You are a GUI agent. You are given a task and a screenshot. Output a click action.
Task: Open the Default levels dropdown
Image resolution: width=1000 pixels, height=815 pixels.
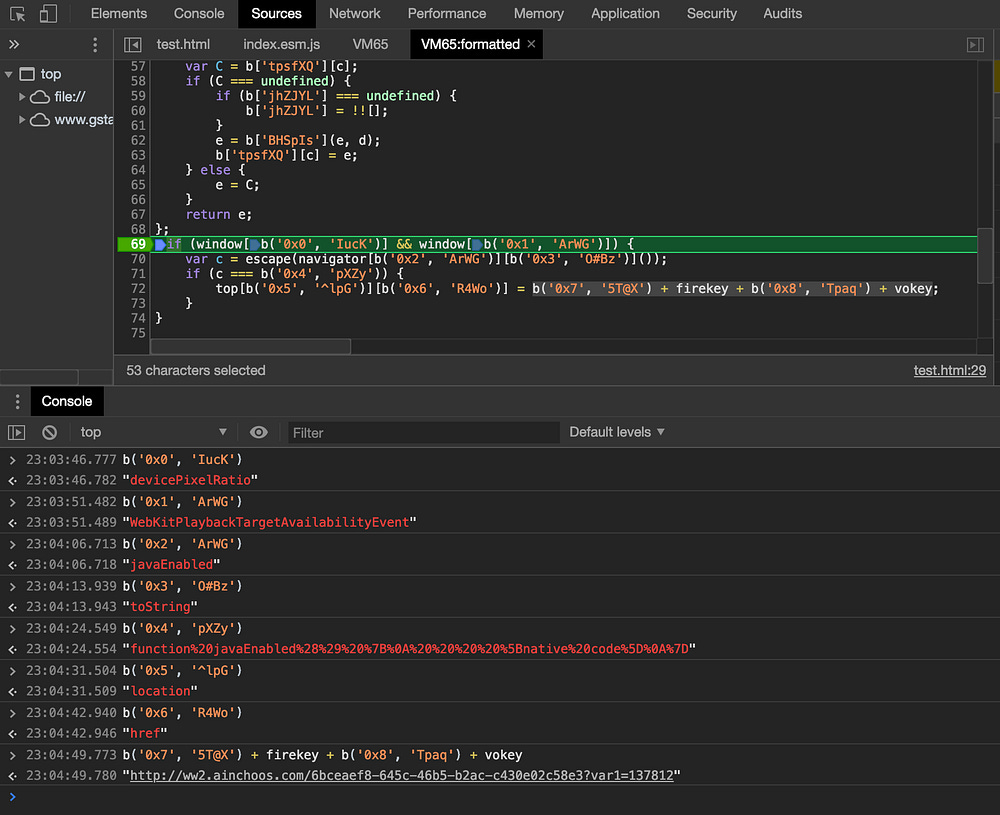point(617,432)
